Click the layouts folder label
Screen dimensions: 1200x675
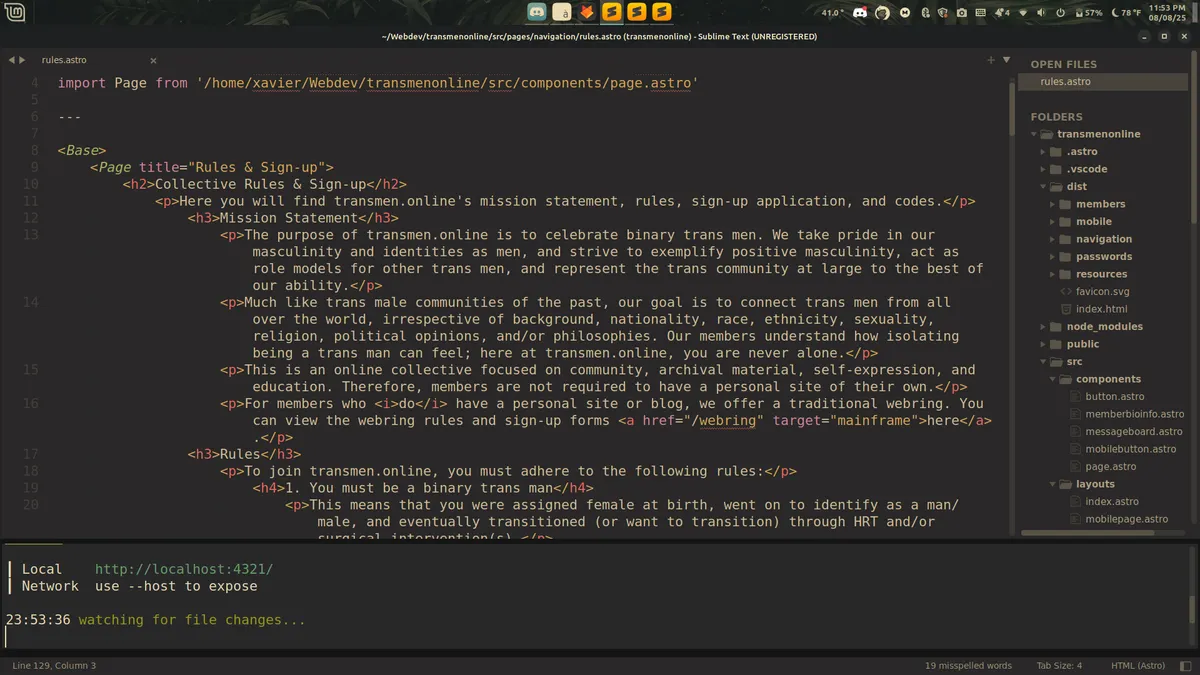click(1095, 484)
